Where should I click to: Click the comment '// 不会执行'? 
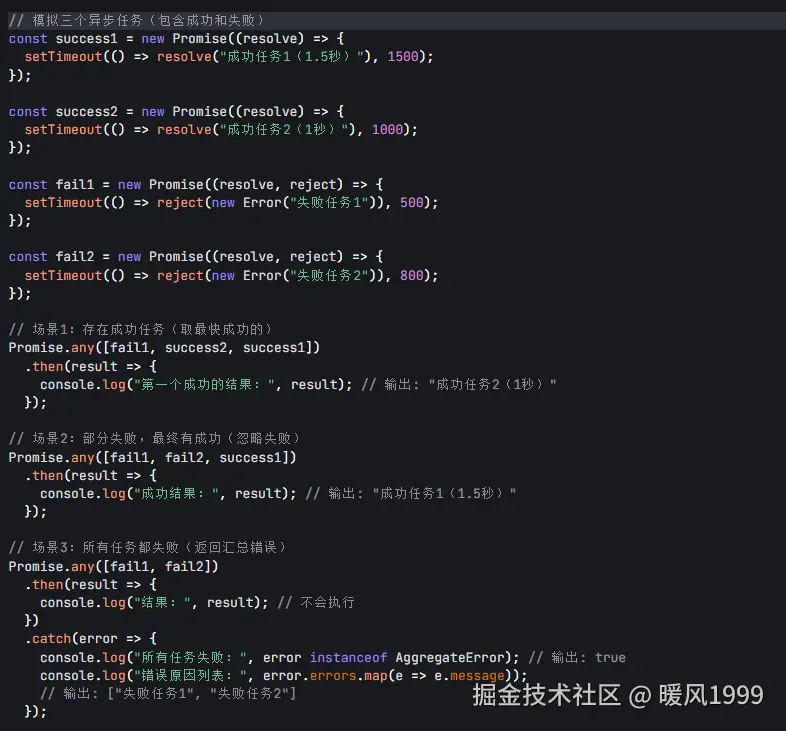coord(316,602)
